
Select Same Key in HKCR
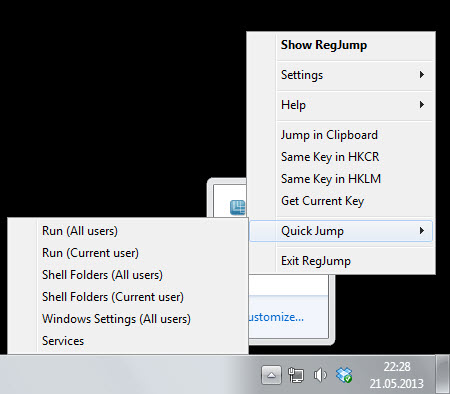click(341, 157)
